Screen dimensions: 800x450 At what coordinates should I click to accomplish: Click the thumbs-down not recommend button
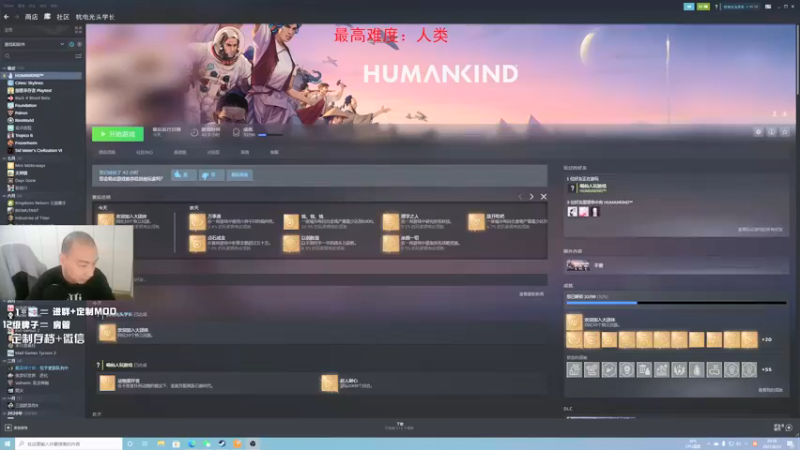pyautogui.click(x=211, y=175)
